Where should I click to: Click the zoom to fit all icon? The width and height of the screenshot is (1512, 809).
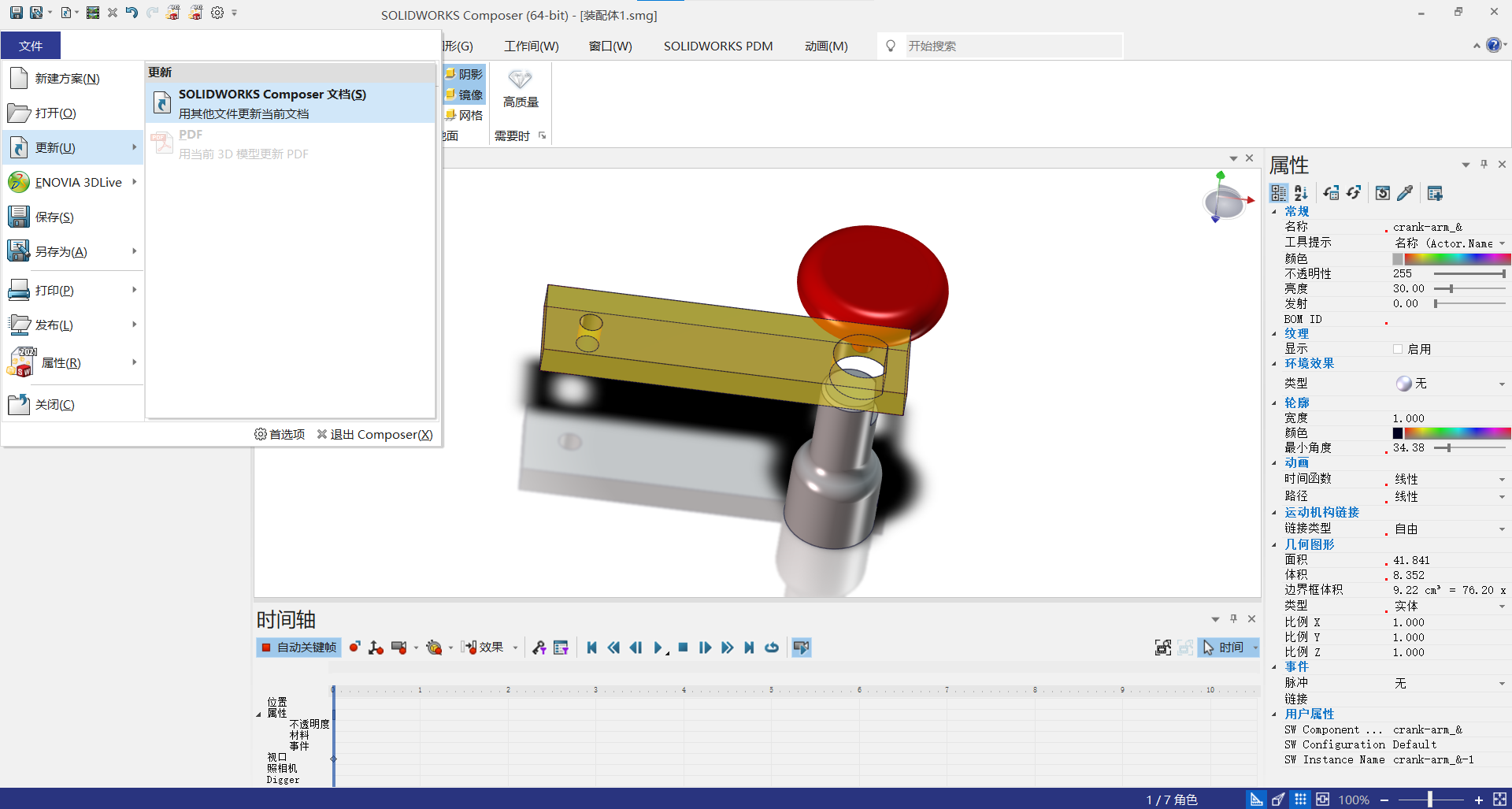[1499, 799]
